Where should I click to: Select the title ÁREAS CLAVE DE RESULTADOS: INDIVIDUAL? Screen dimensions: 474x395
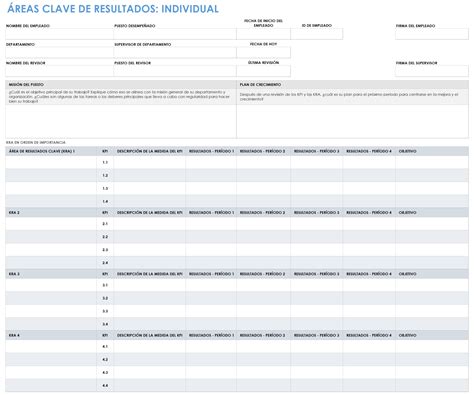[113, 9]
